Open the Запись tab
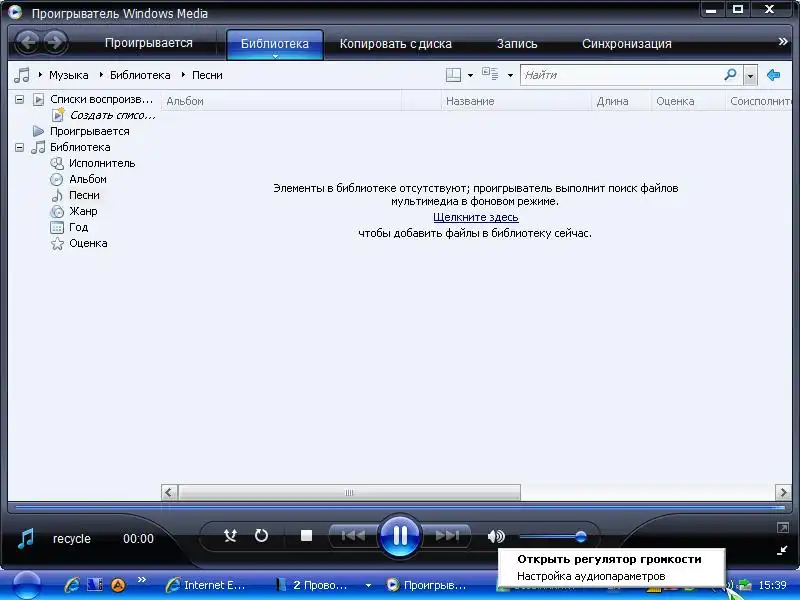The height and width of the screenshot is (600, 800). (x=517, y=44)
